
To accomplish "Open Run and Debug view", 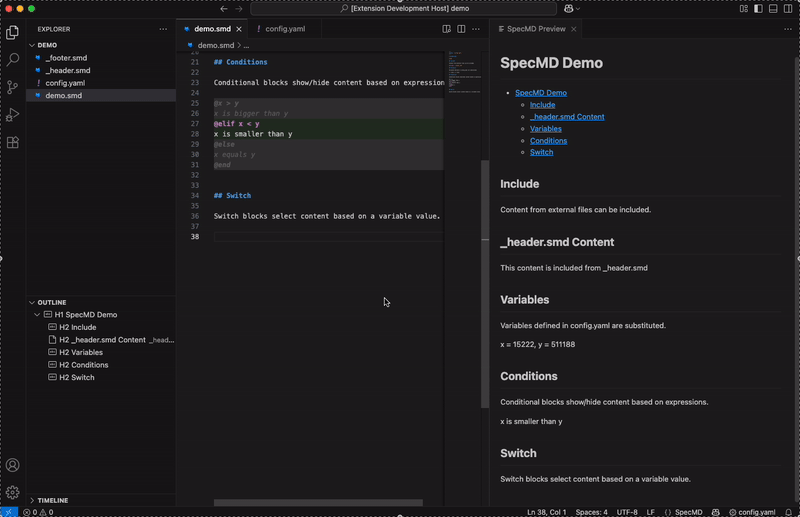I will (x=13, y=114).
